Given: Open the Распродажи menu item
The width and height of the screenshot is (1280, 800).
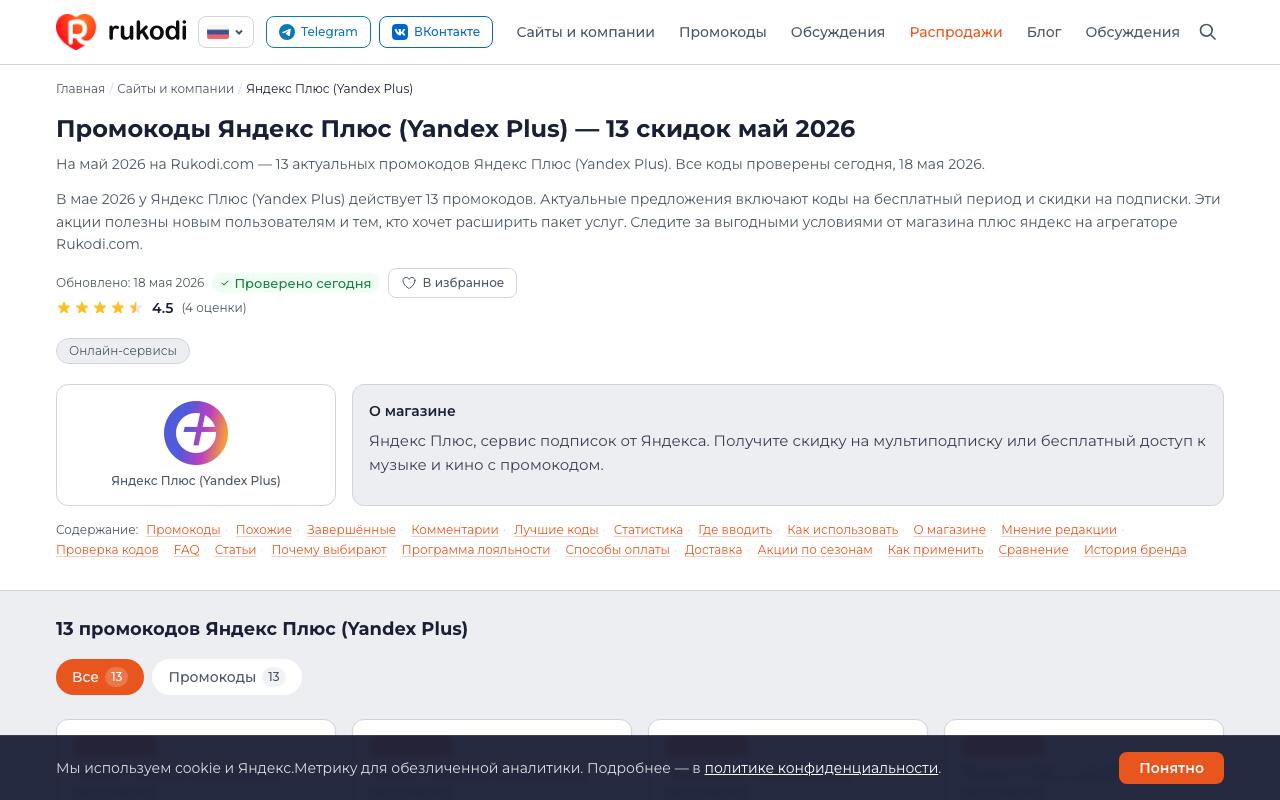Looking at the screenshot, I should (956, 32).
